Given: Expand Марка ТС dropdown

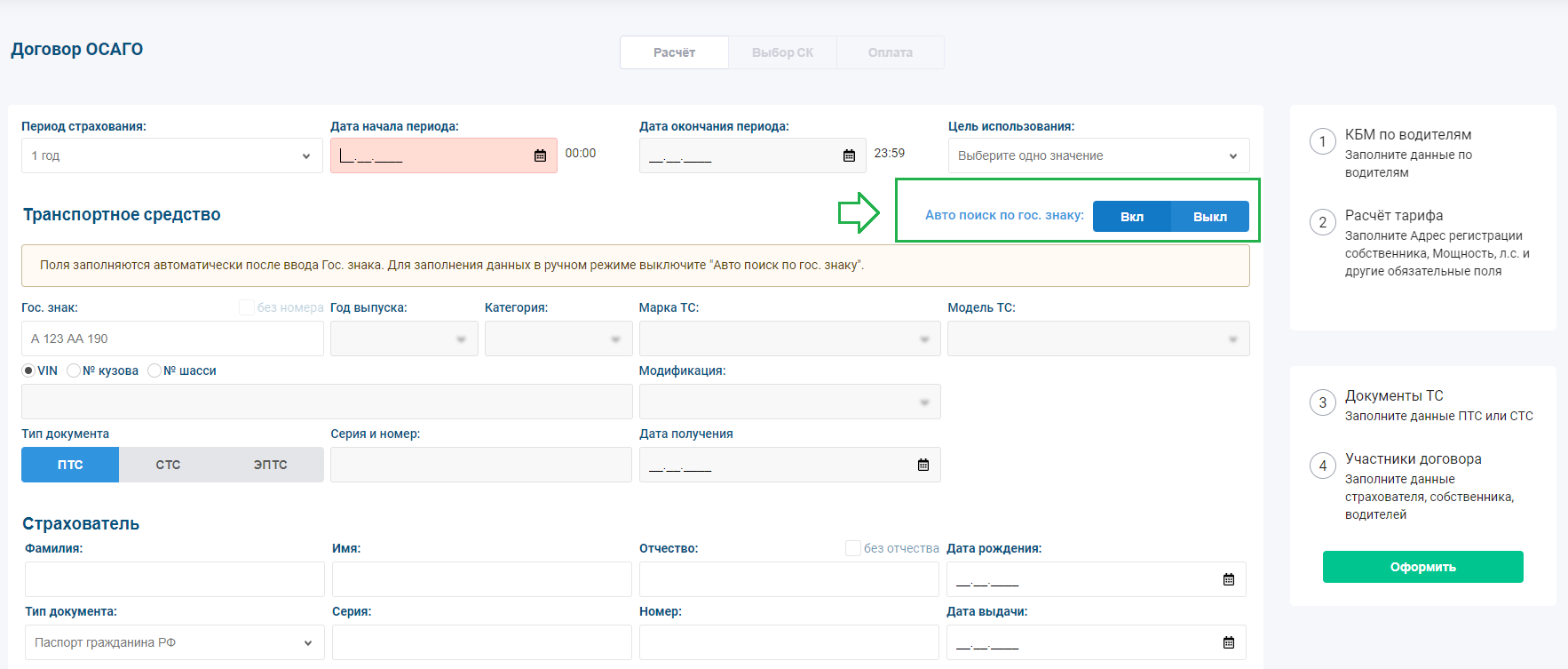Looking at the screenshot, I should [790, 338].
